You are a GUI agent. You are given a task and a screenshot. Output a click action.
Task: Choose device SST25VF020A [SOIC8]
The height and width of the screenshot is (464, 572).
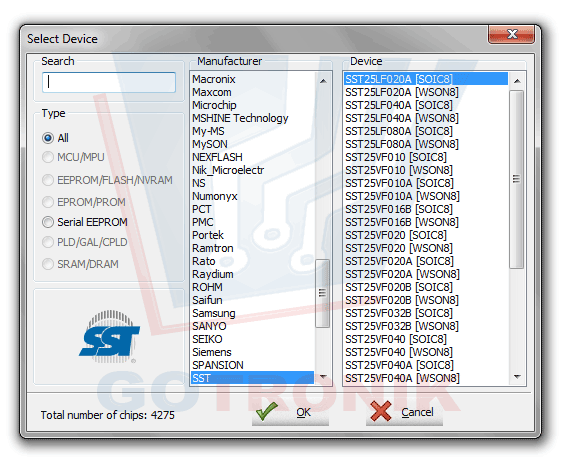click(426, 261)
